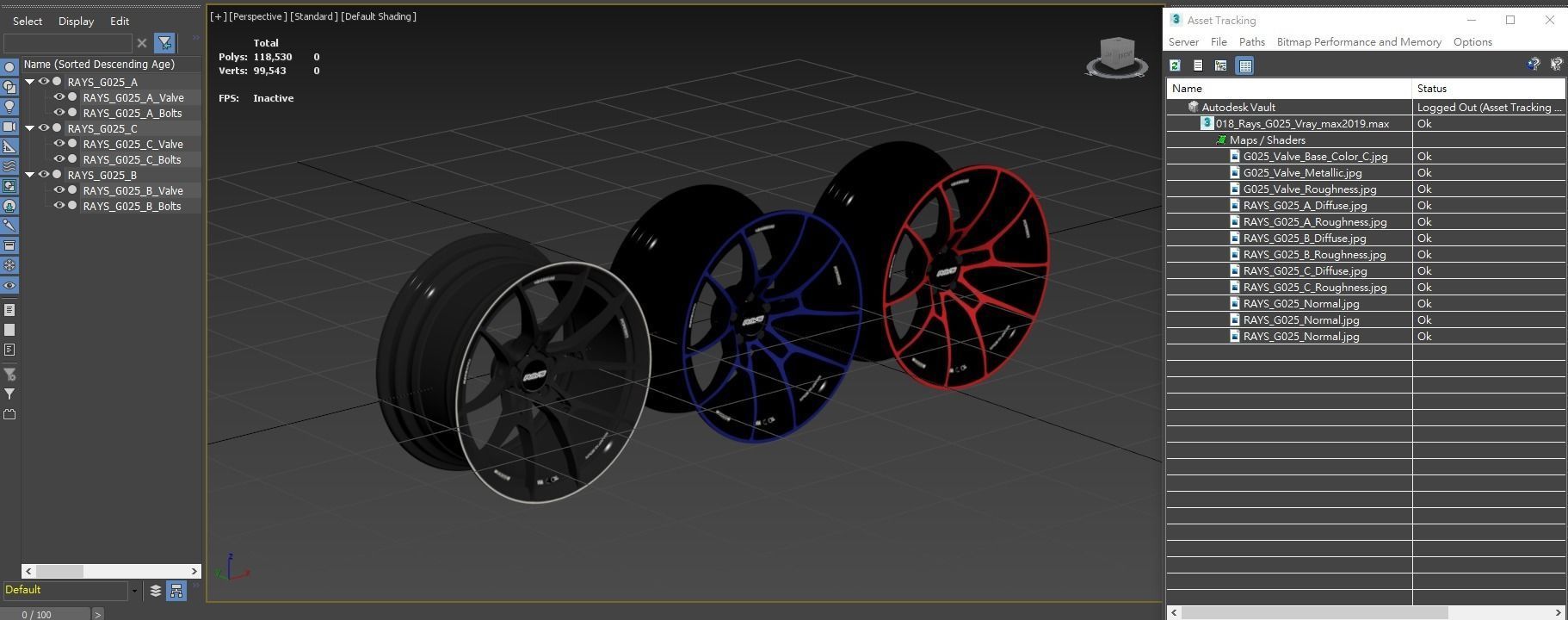Toggle advanced filter icon beside search box
This screenshot has width=1568, height=620.
pos(164,43)
